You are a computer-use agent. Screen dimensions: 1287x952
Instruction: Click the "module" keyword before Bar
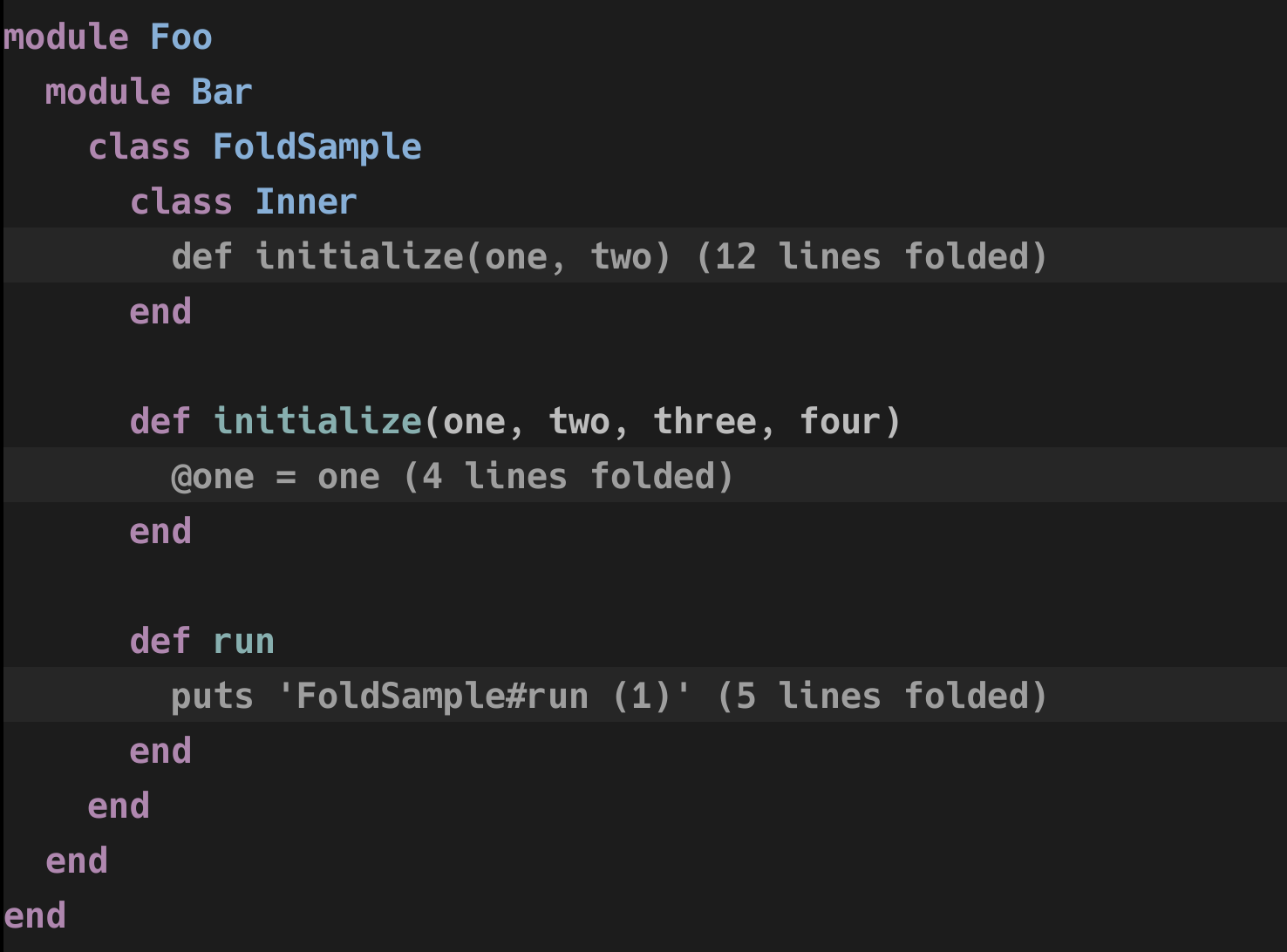pos(107,92)
